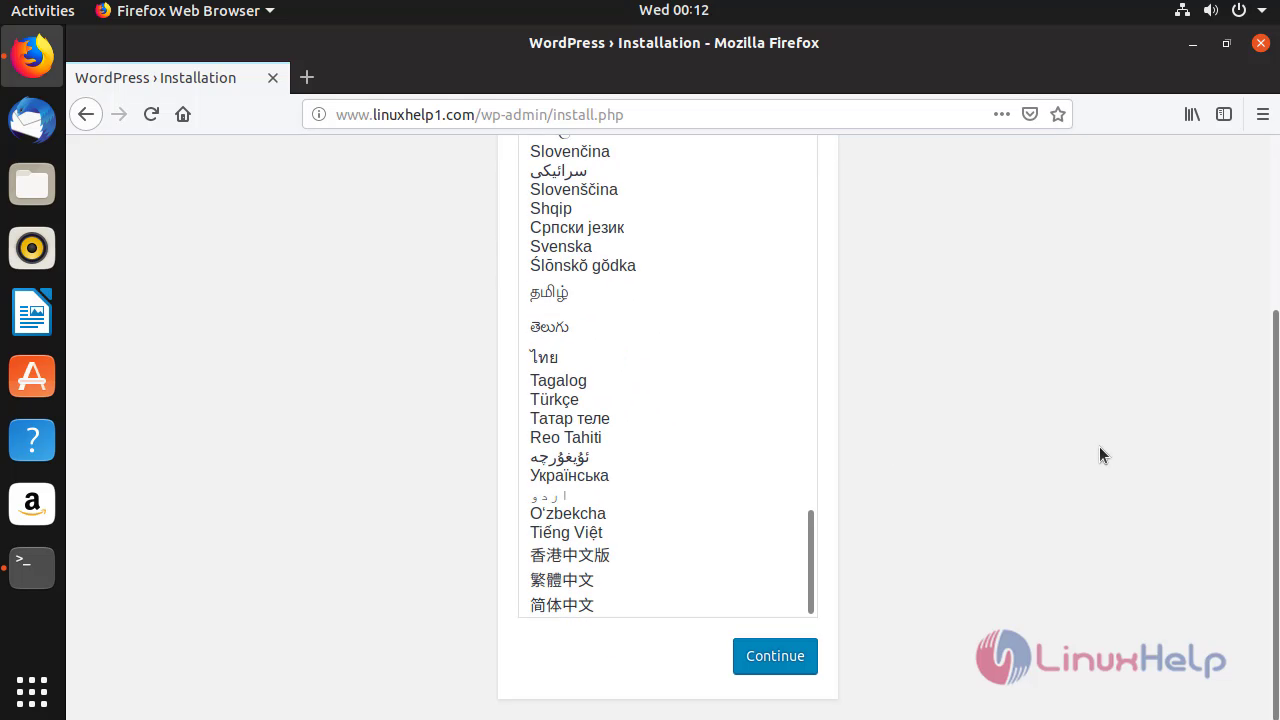Open the Help icon in dock
Screen dimensions: 1280x720
tap(32, 440)
